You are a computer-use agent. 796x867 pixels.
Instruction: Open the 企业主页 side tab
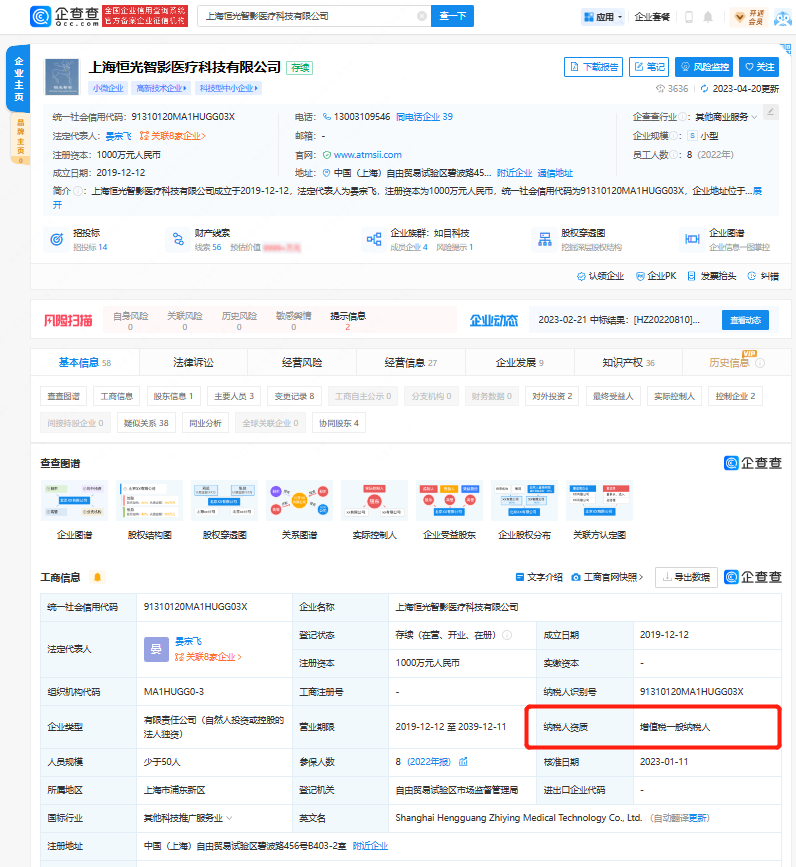coord(18,79)
